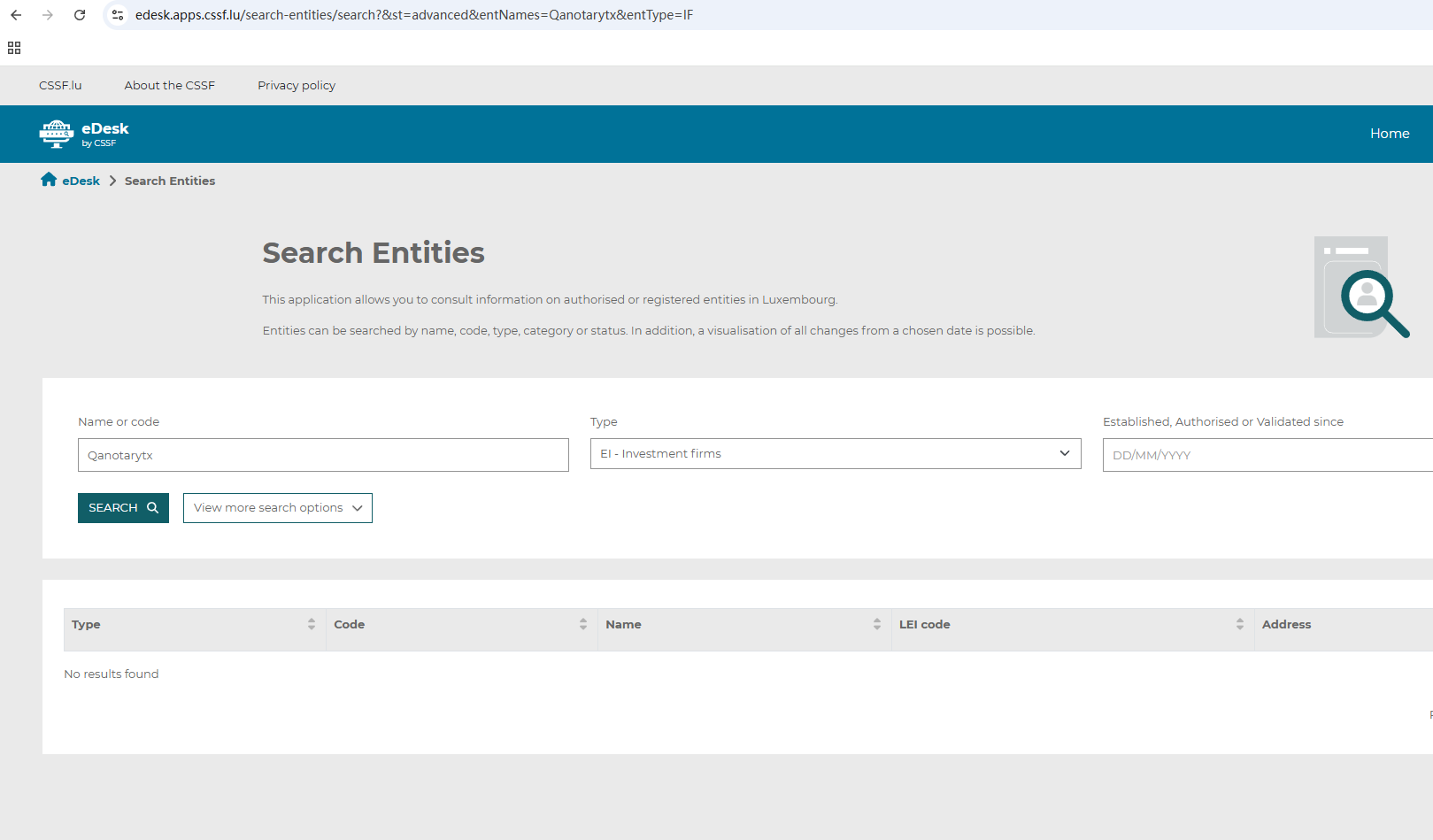Open the CSSF.lu top menu link

(60, 86)
